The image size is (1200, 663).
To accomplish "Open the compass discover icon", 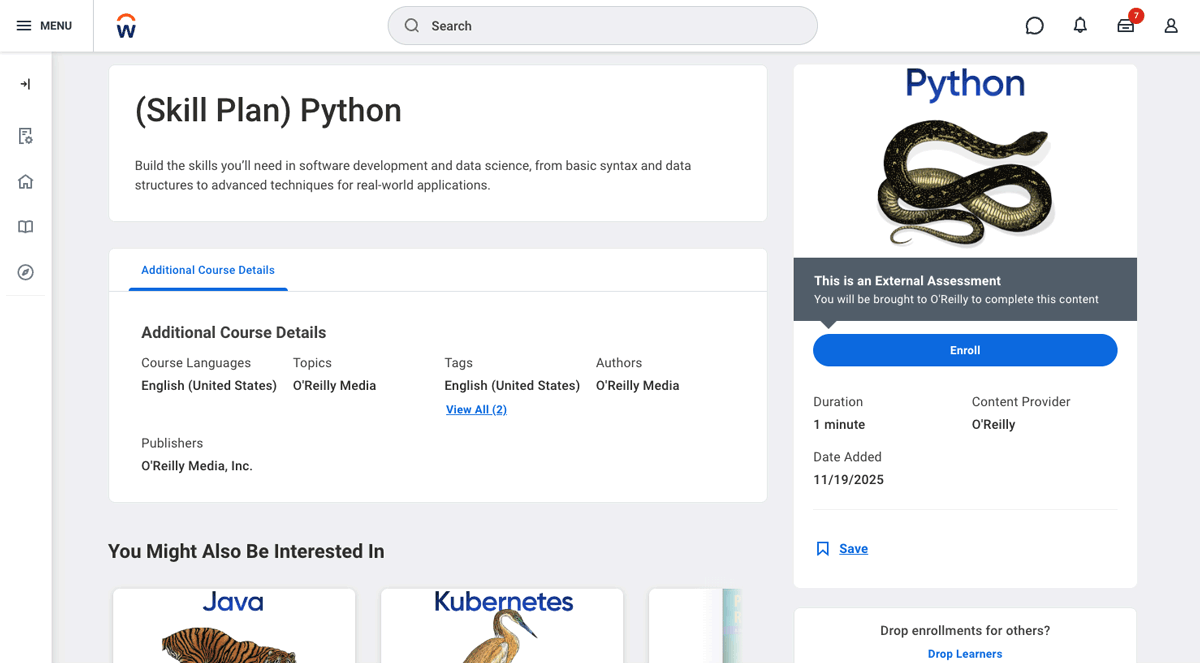I will [x=26, y=272].
